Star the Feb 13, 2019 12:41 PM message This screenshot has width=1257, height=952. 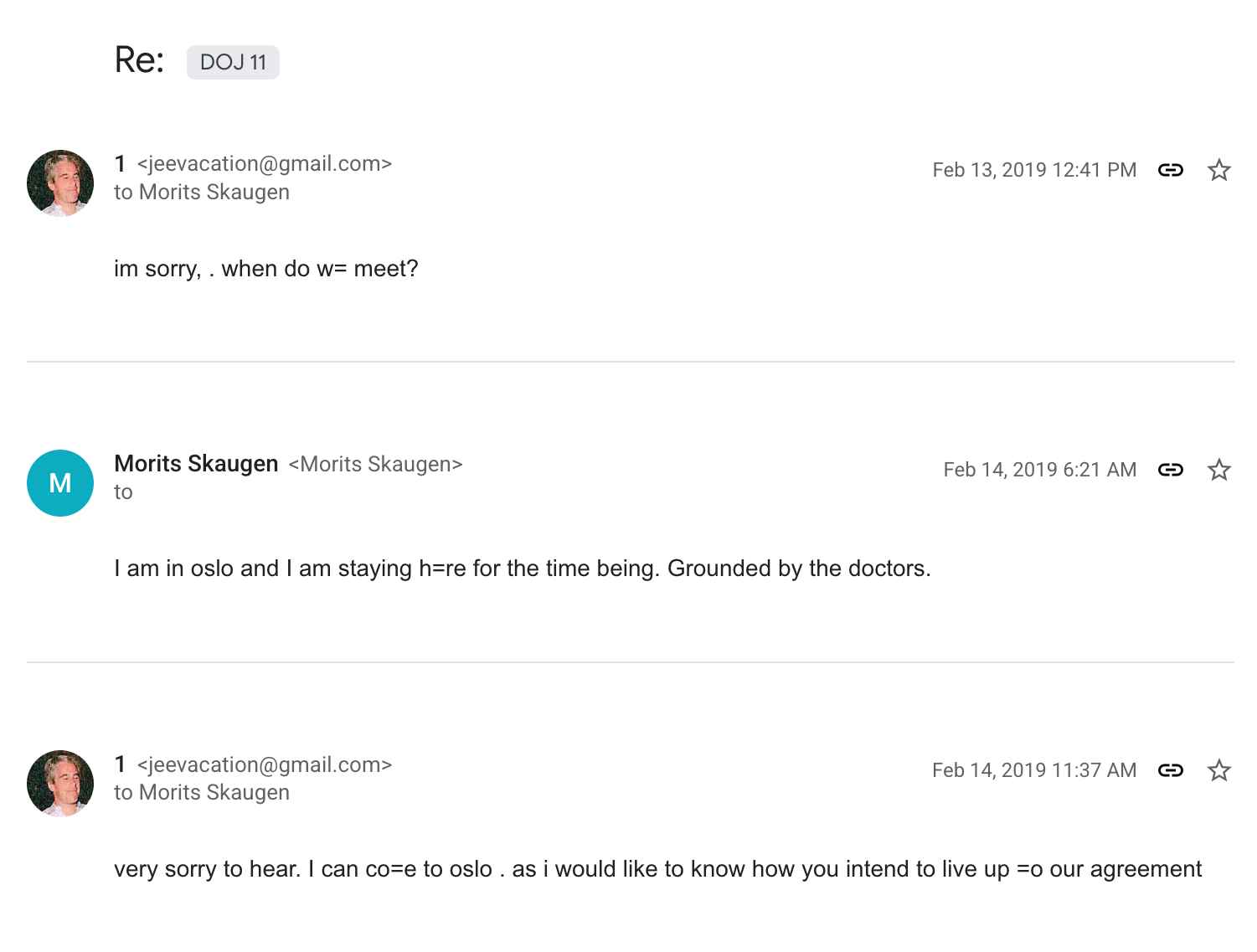1218,170
